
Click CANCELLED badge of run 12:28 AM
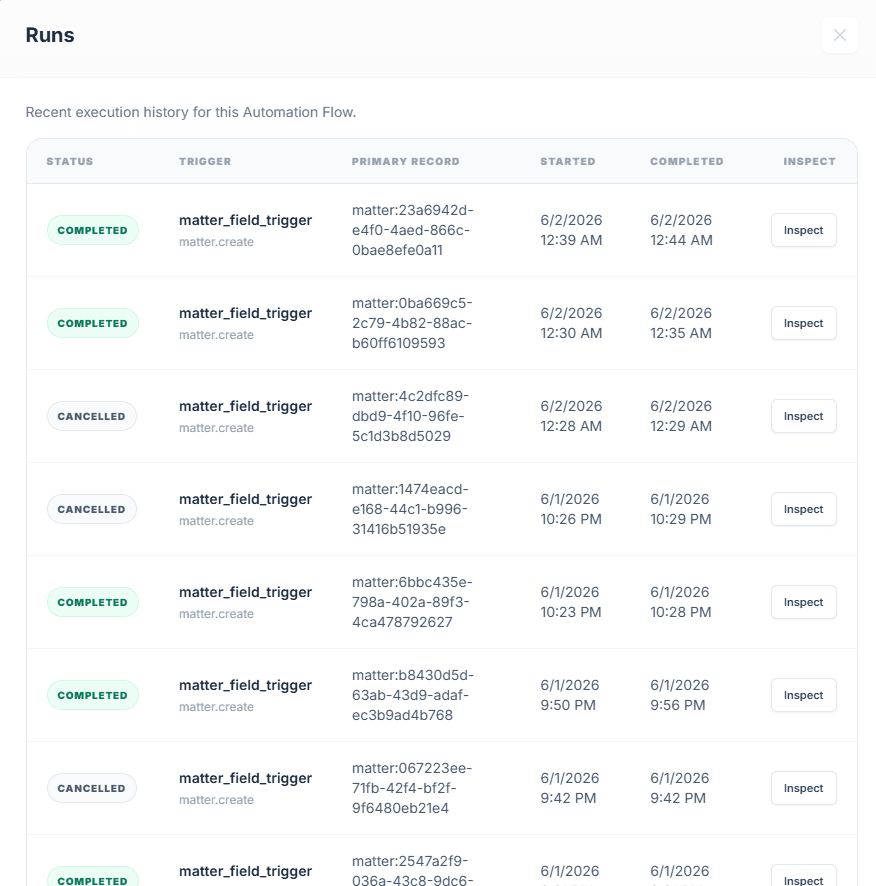(x=92, y=416)
